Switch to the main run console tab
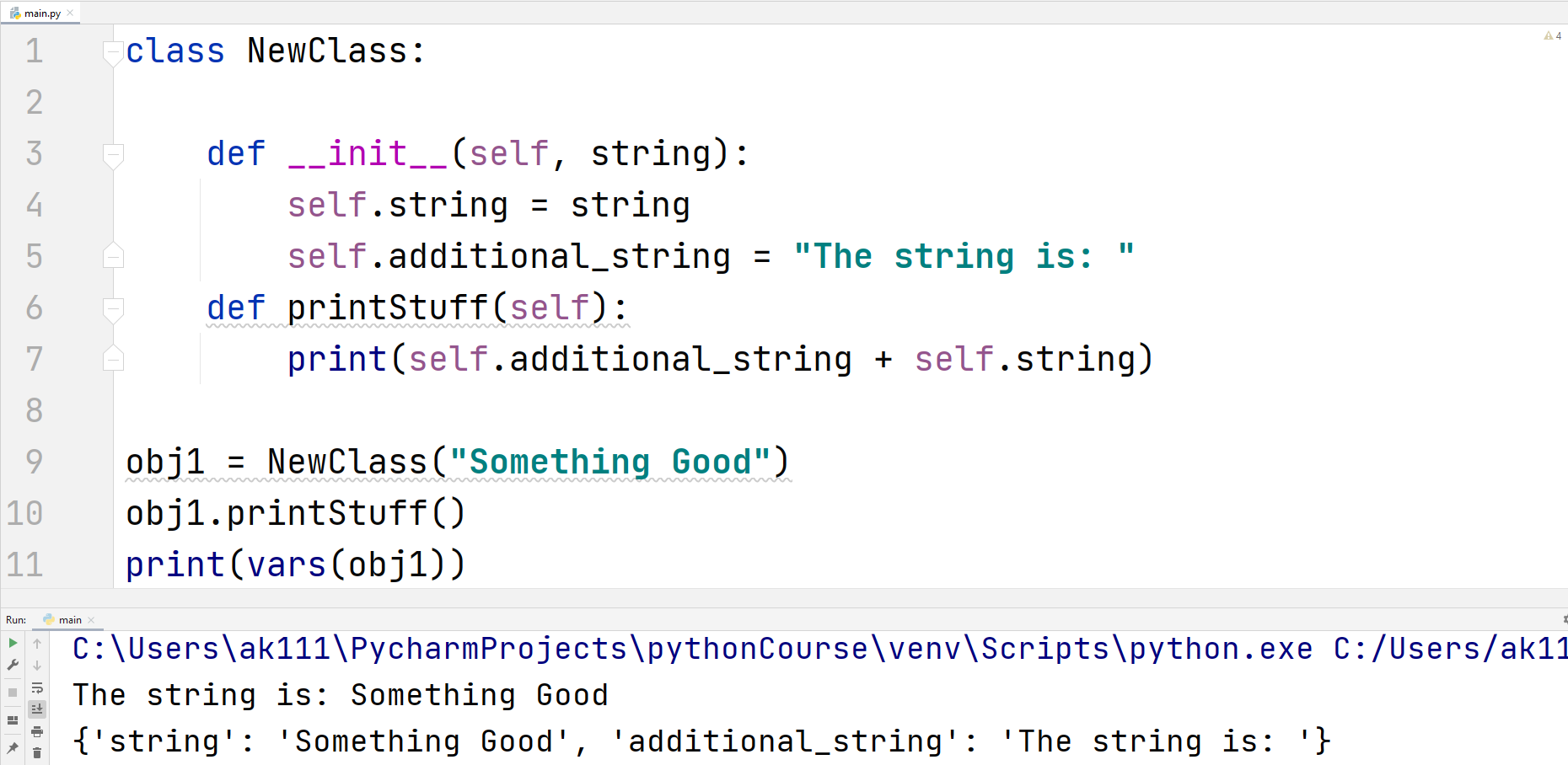The image size is (1568, 765). coord(70,619)
